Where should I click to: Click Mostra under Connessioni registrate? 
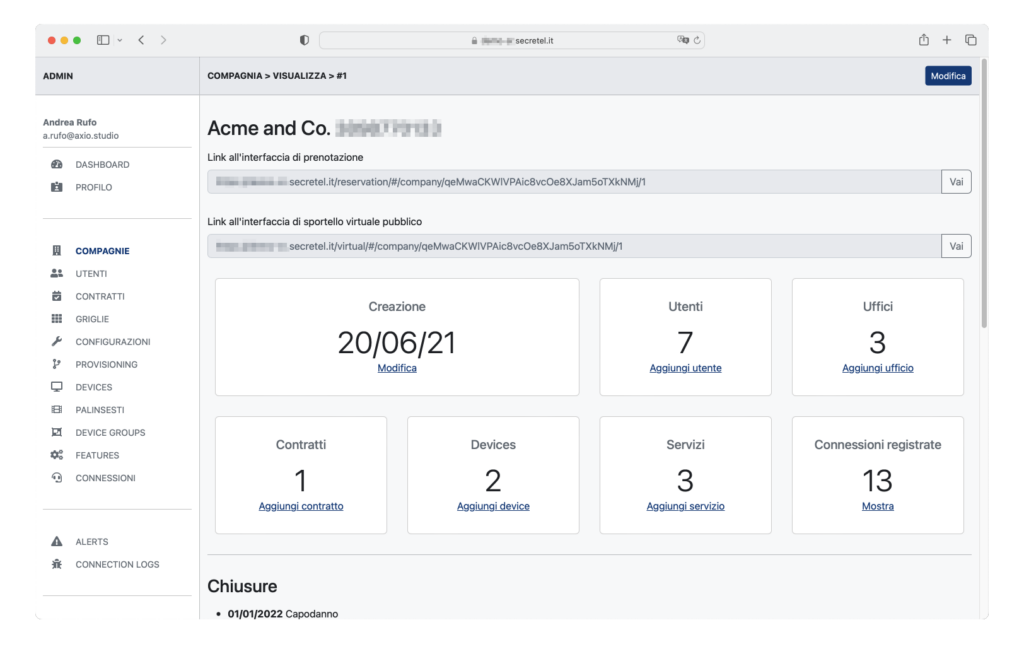tap(877, 506)
